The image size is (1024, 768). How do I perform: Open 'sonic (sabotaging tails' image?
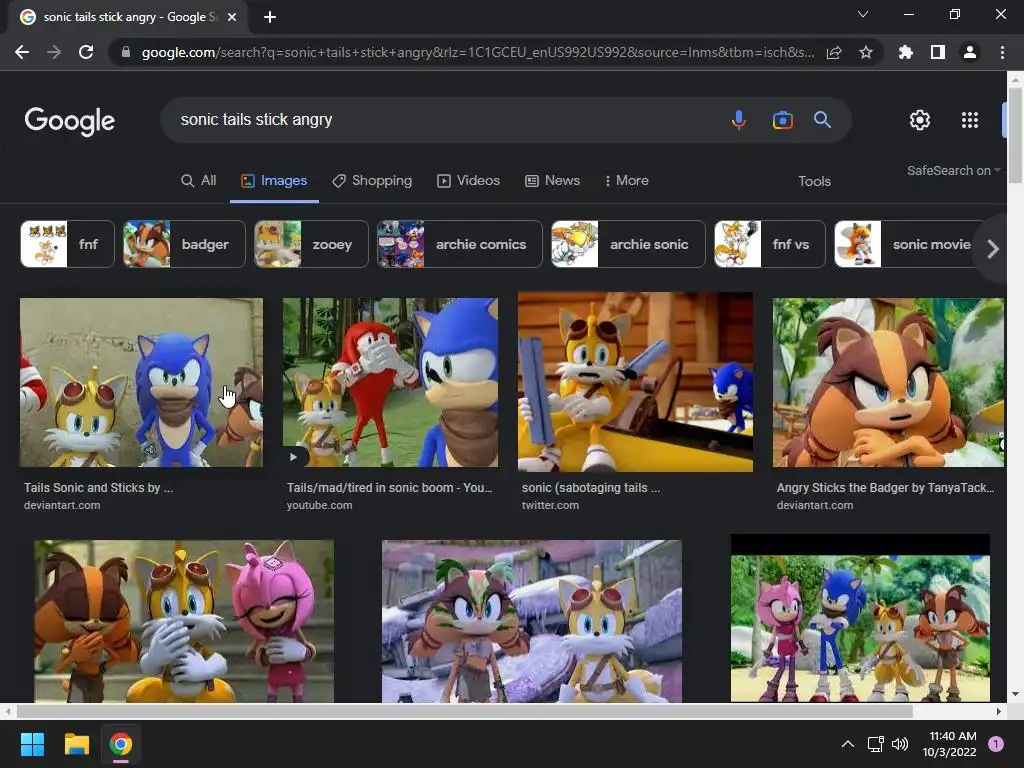[x=635, y=381]
